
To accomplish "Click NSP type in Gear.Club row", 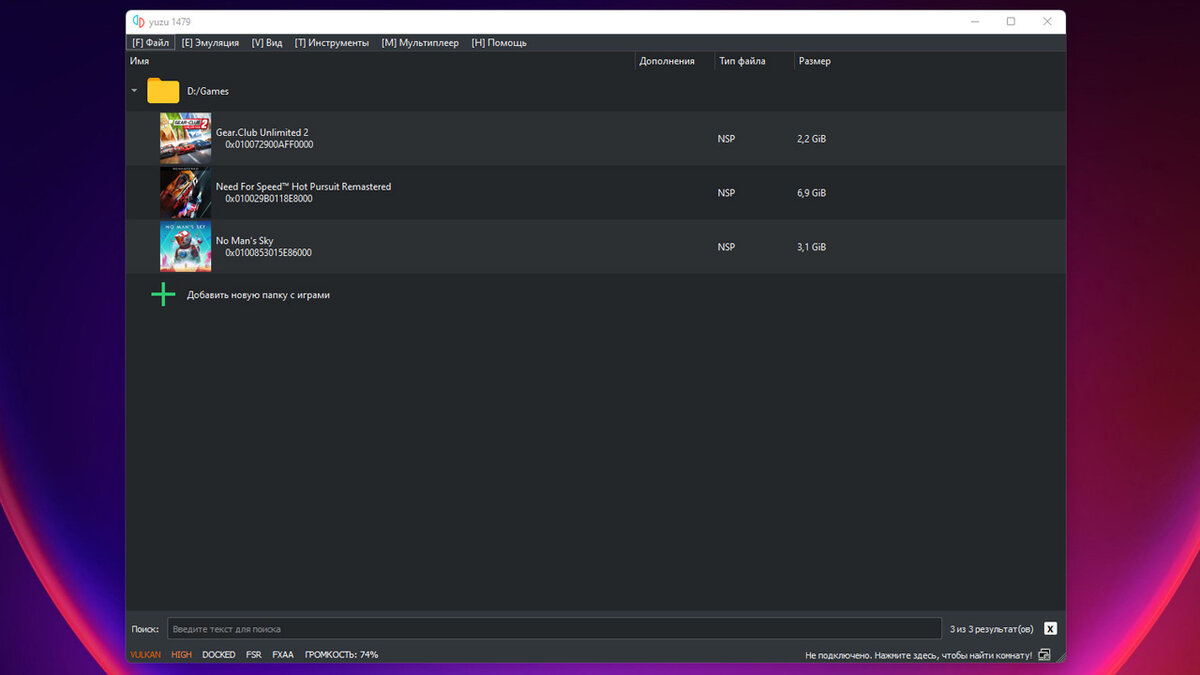I will click(726, 138).
